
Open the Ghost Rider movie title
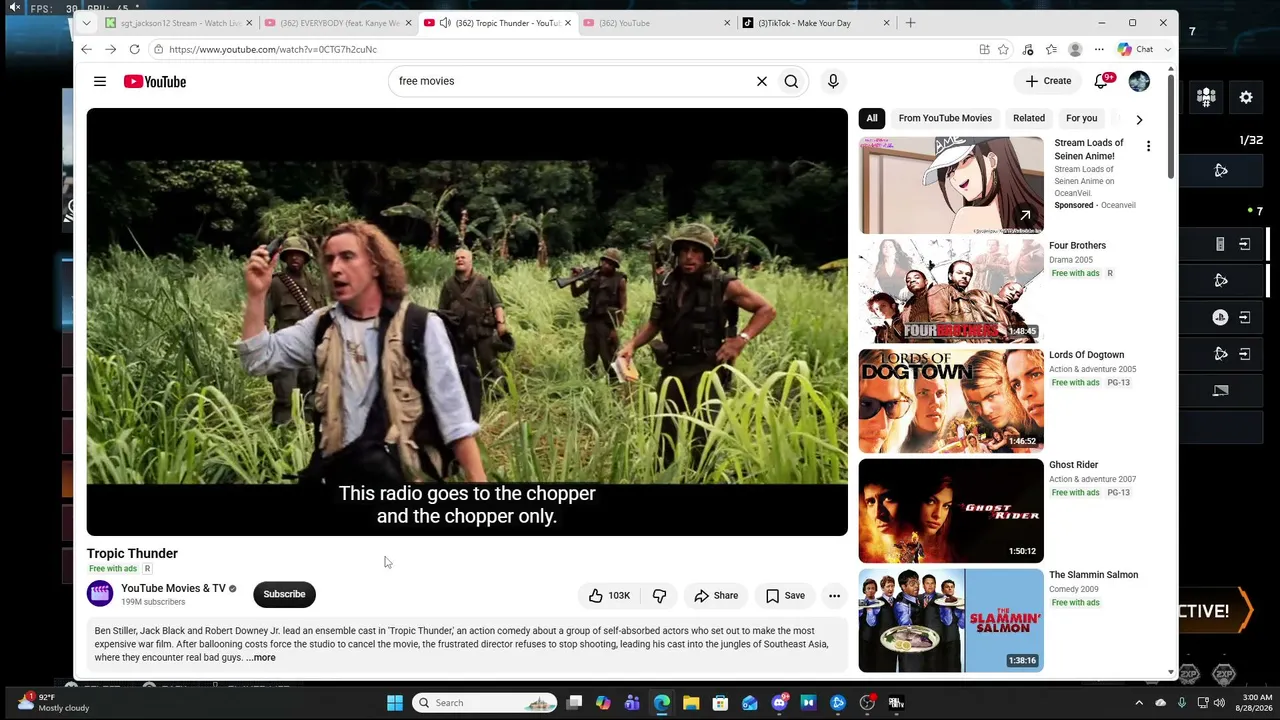[1073, 465]
